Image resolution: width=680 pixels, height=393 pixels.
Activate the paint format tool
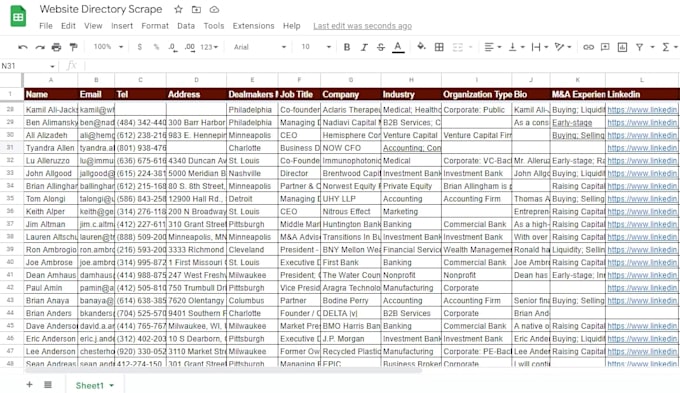click(x=74, y=47)
